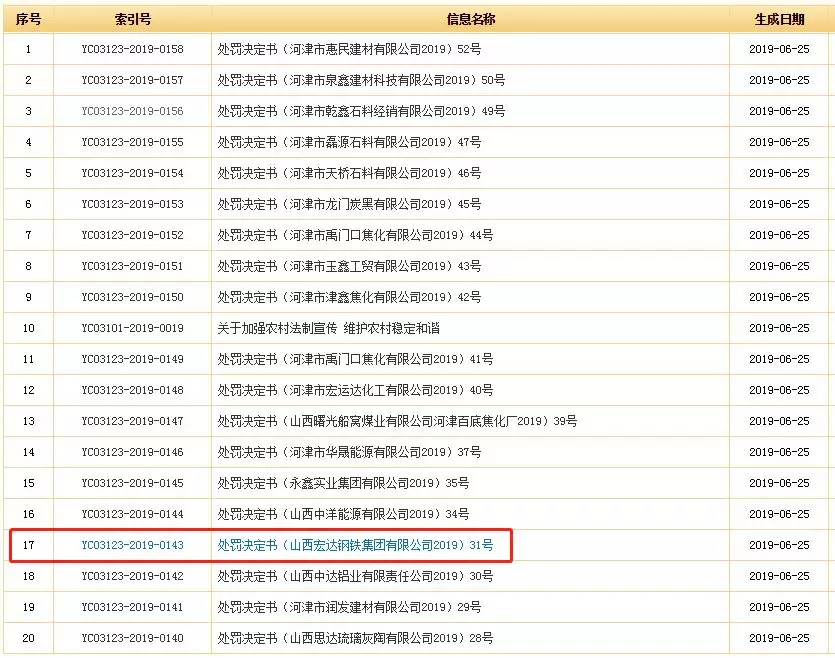
Task: Open 处罚决定书 永鑫实业集团有限公司 35号
Action: tap(343, 482)
